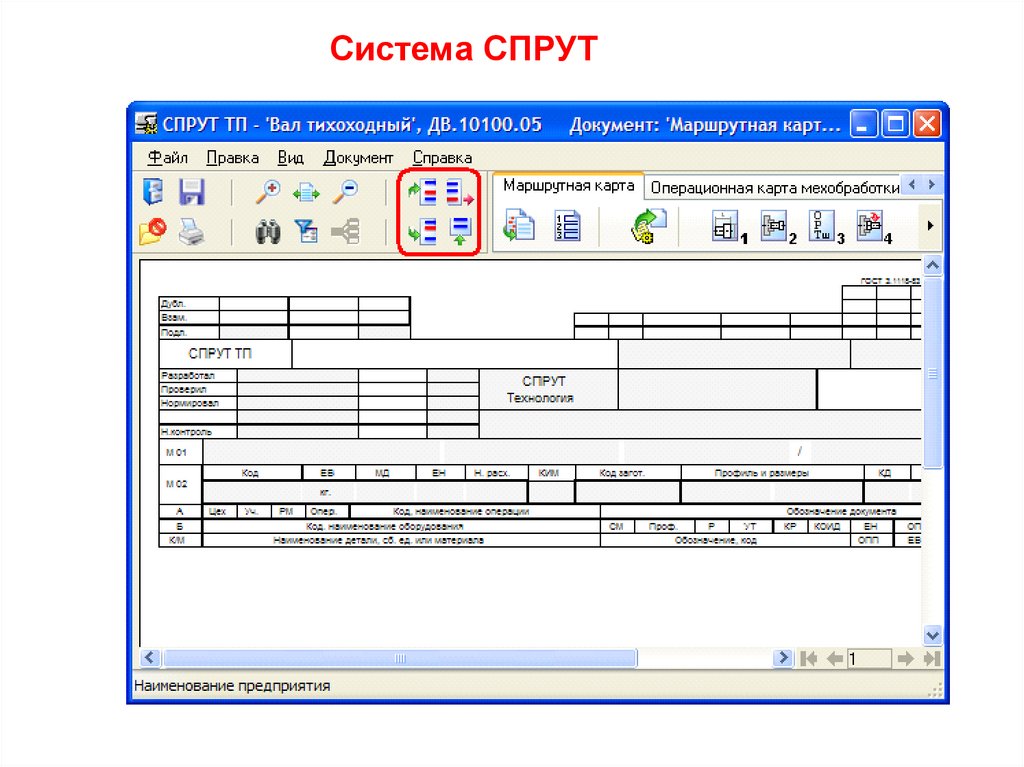Viewport: 1024px width, 767px height.
Task: Zoom in with the plus magnifier
Action: 268,192
